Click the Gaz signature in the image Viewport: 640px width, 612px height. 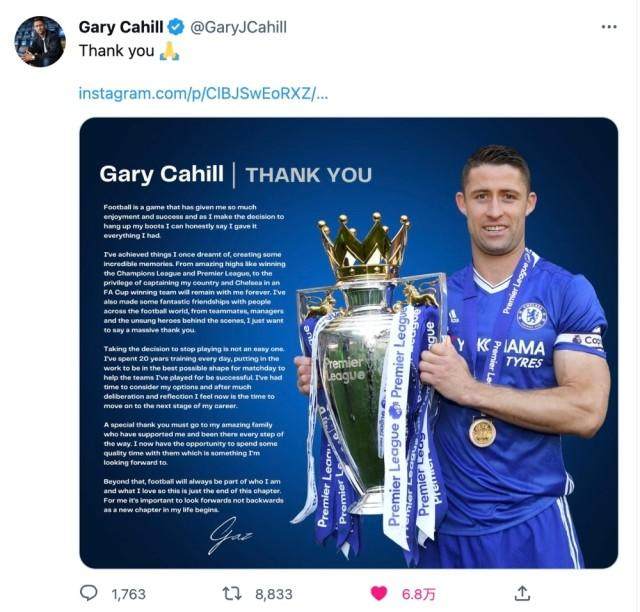coord(231,535)
